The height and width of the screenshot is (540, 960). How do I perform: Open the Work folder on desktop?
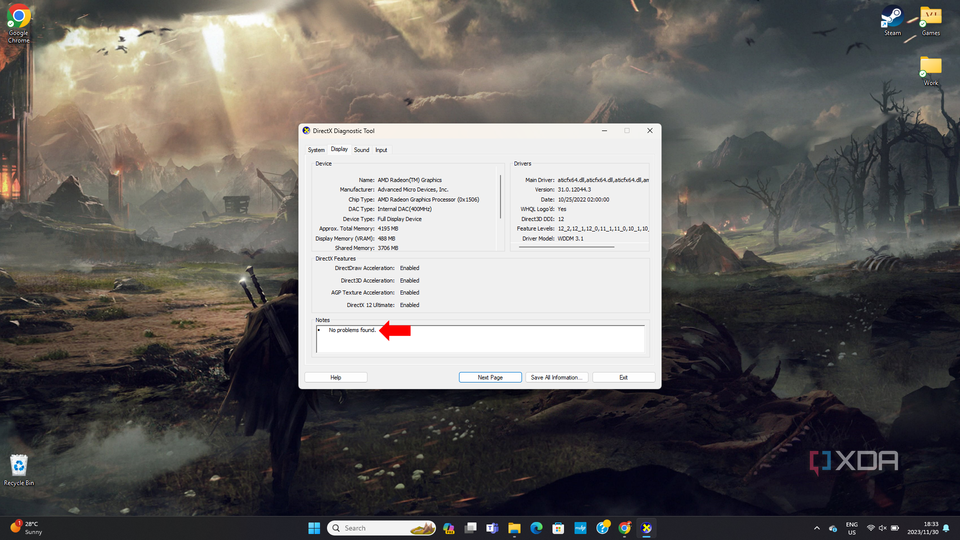tap(931, 71)
